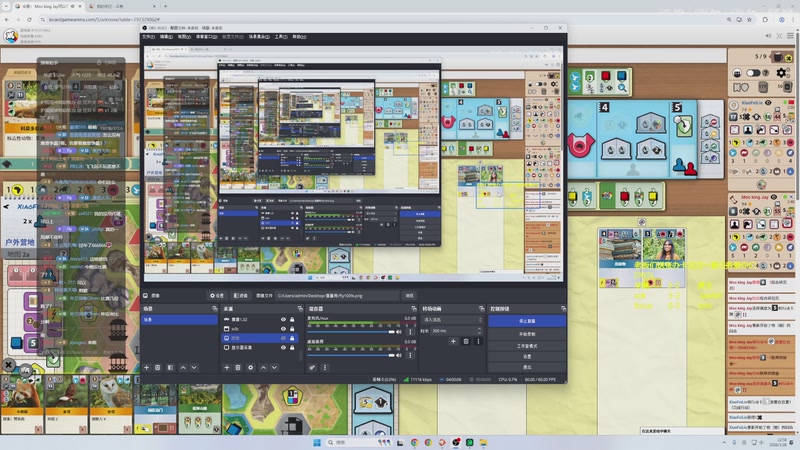This screenshot has width=800, height=450.
Task: Pop out the Controls dock panel
Action: pyautogui.click(x=563, y=309)
